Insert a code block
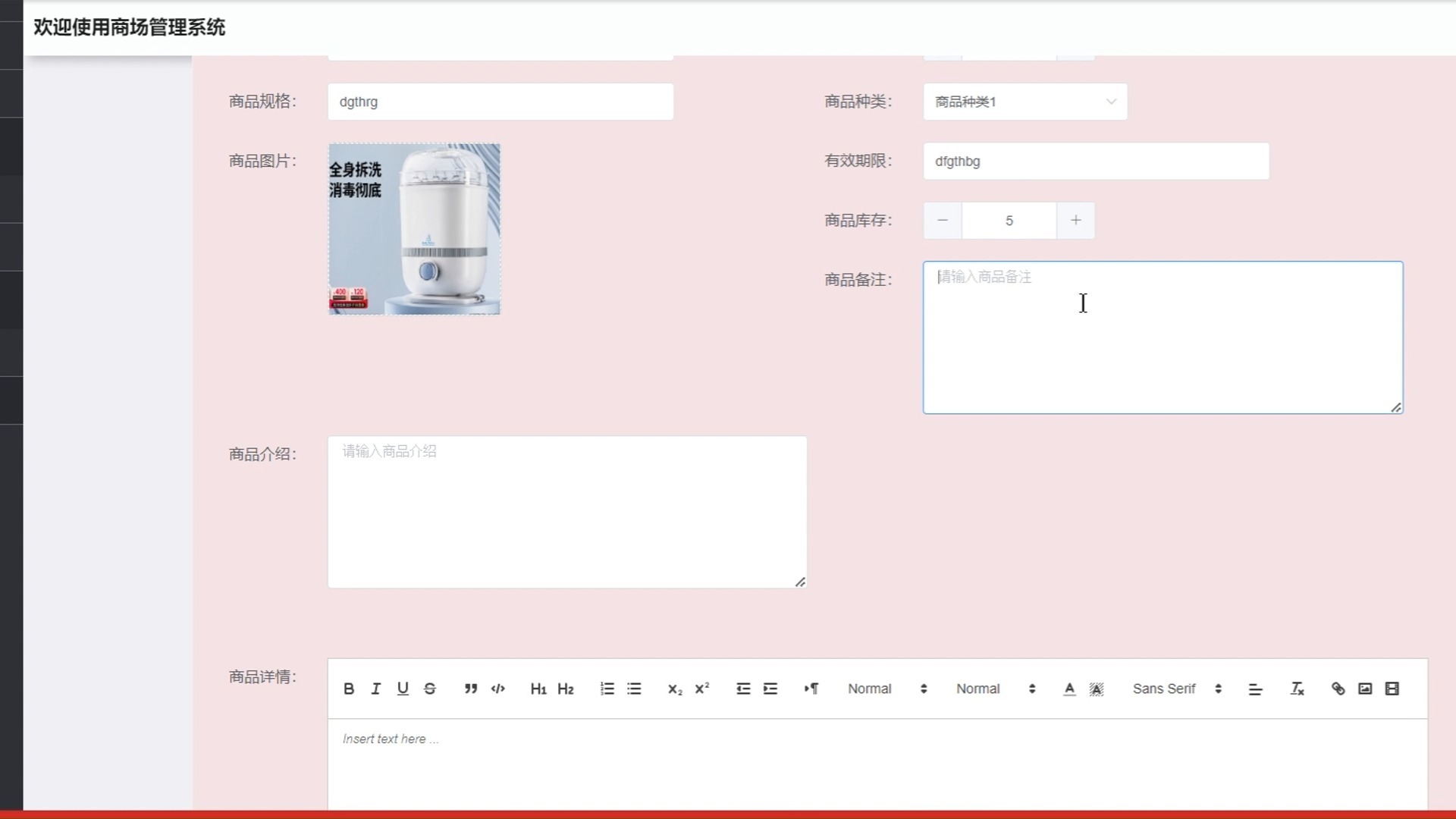 click(498, 689)
